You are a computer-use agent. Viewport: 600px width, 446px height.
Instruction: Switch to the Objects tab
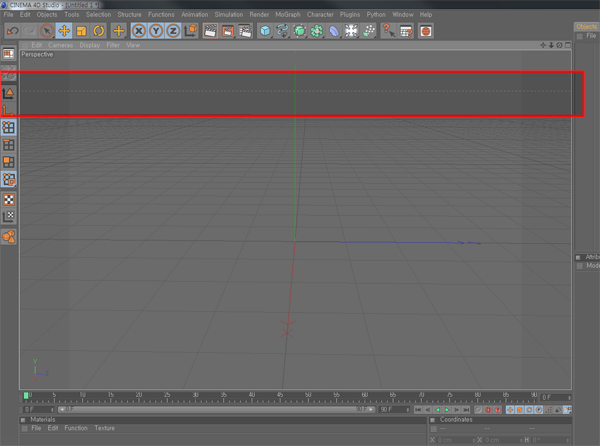coord(586,26)
